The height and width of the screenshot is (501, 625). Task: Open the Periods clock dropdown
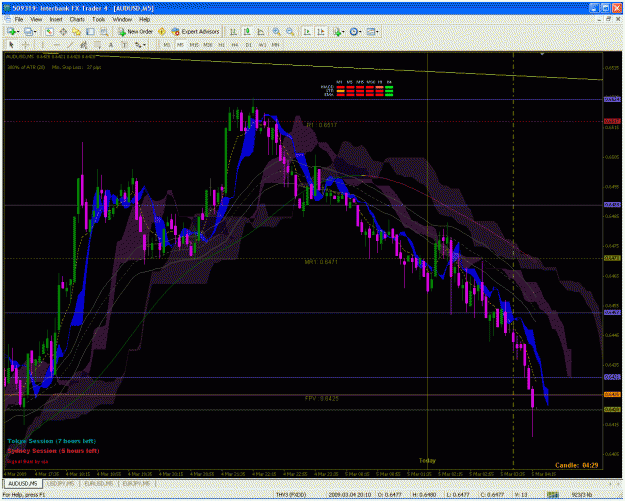(x=355, y=31)
